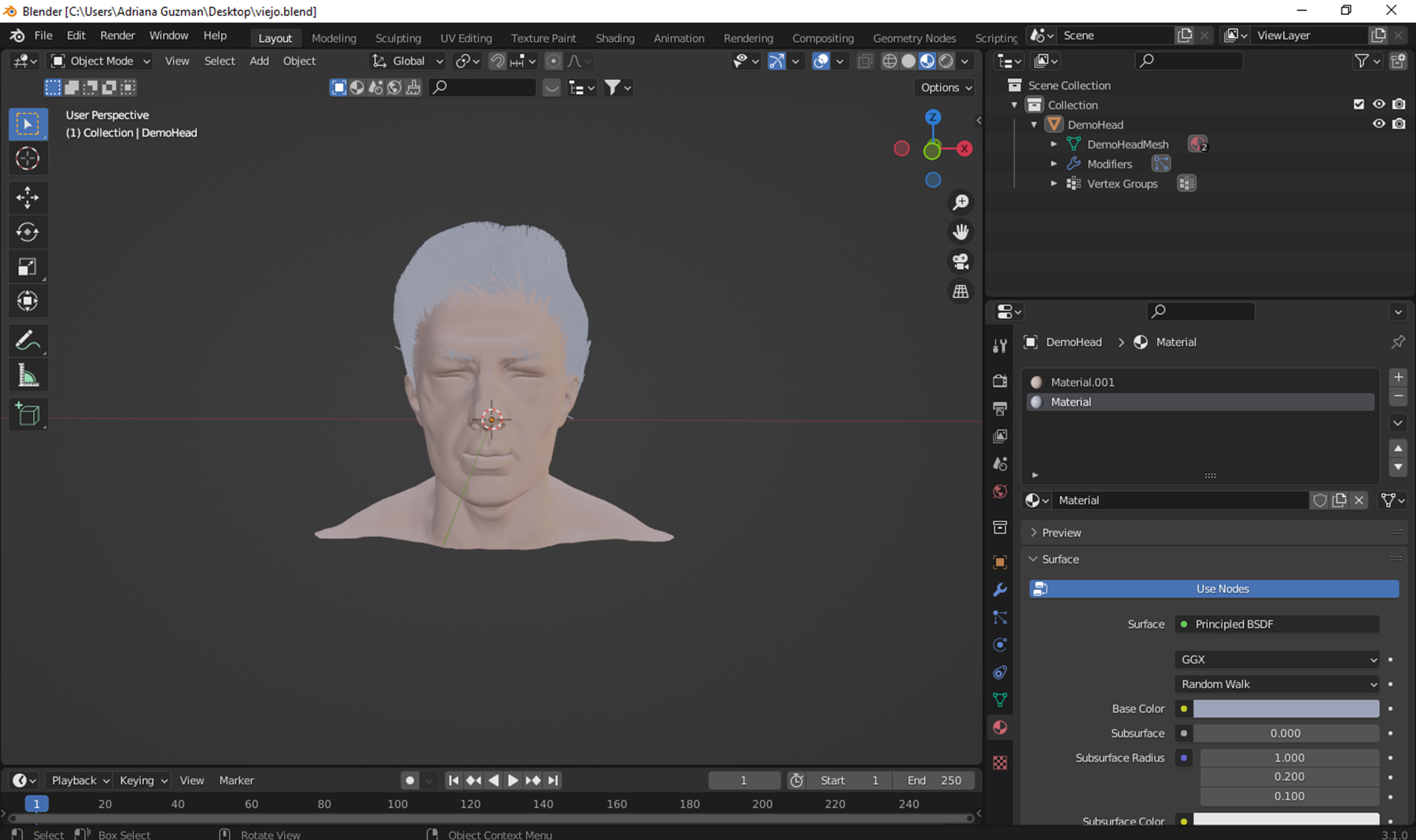Open the World properties tab
The width and height of the screenshot is (1416, 840).
1000,492
